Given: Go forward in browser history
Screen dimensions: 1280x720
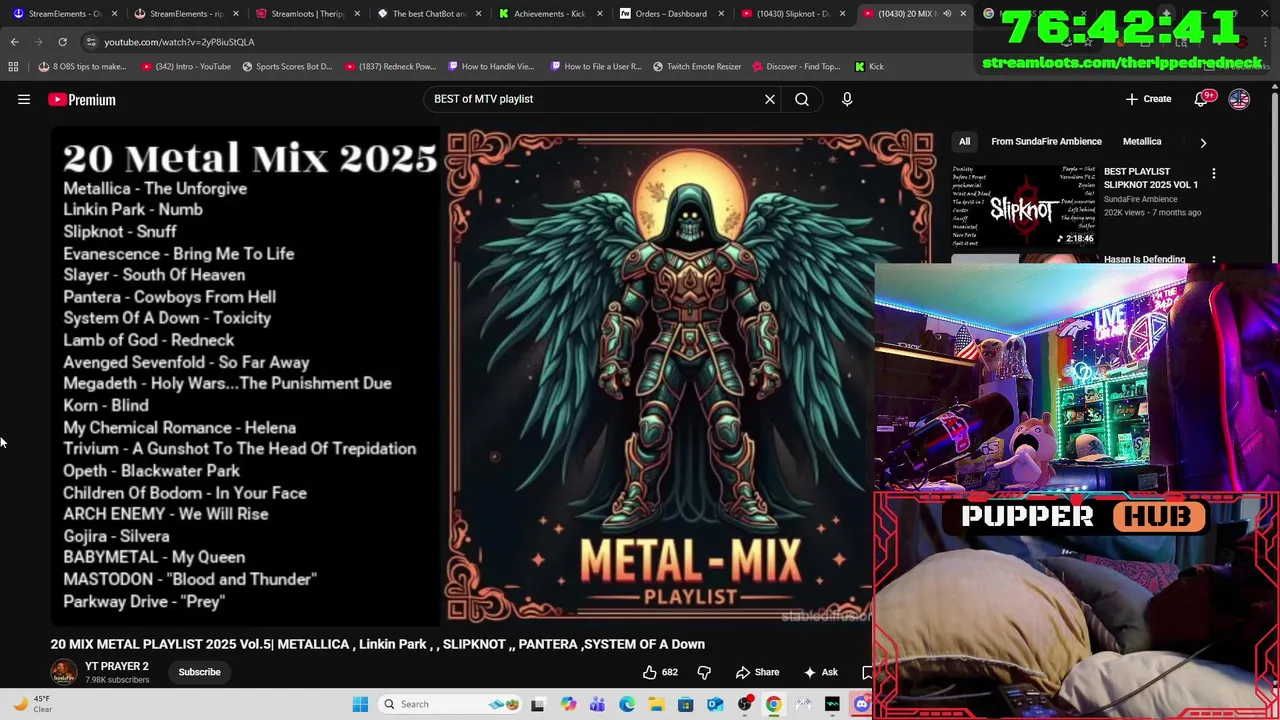Looking at the screenshot, I should (38, 42).
